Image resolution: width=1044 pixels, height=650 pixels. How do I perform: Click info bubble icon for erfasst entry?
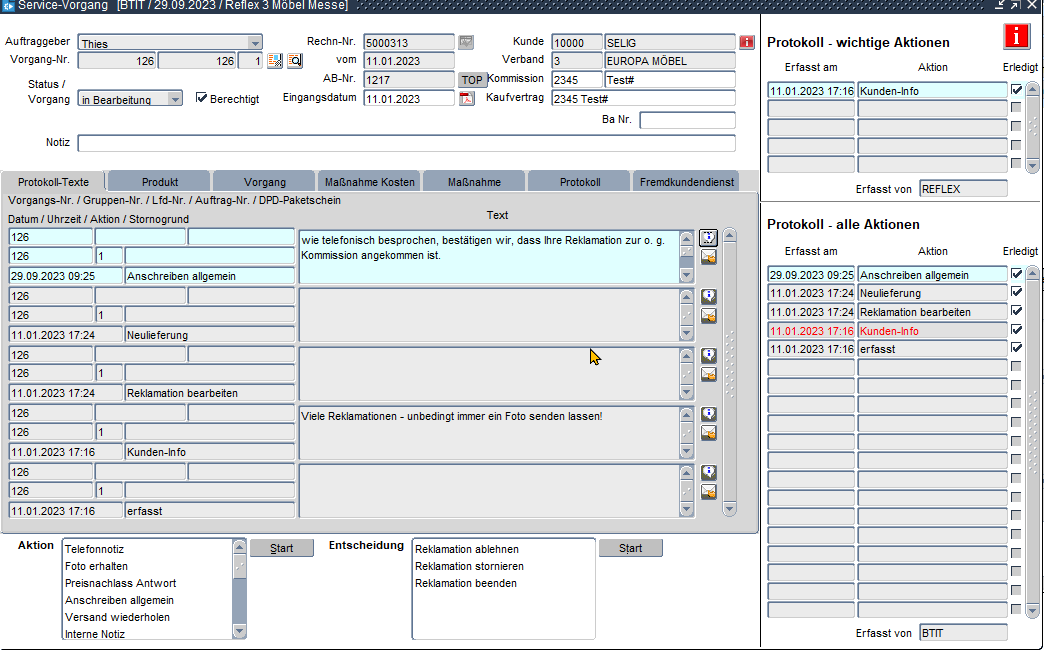tap(708, 472)
